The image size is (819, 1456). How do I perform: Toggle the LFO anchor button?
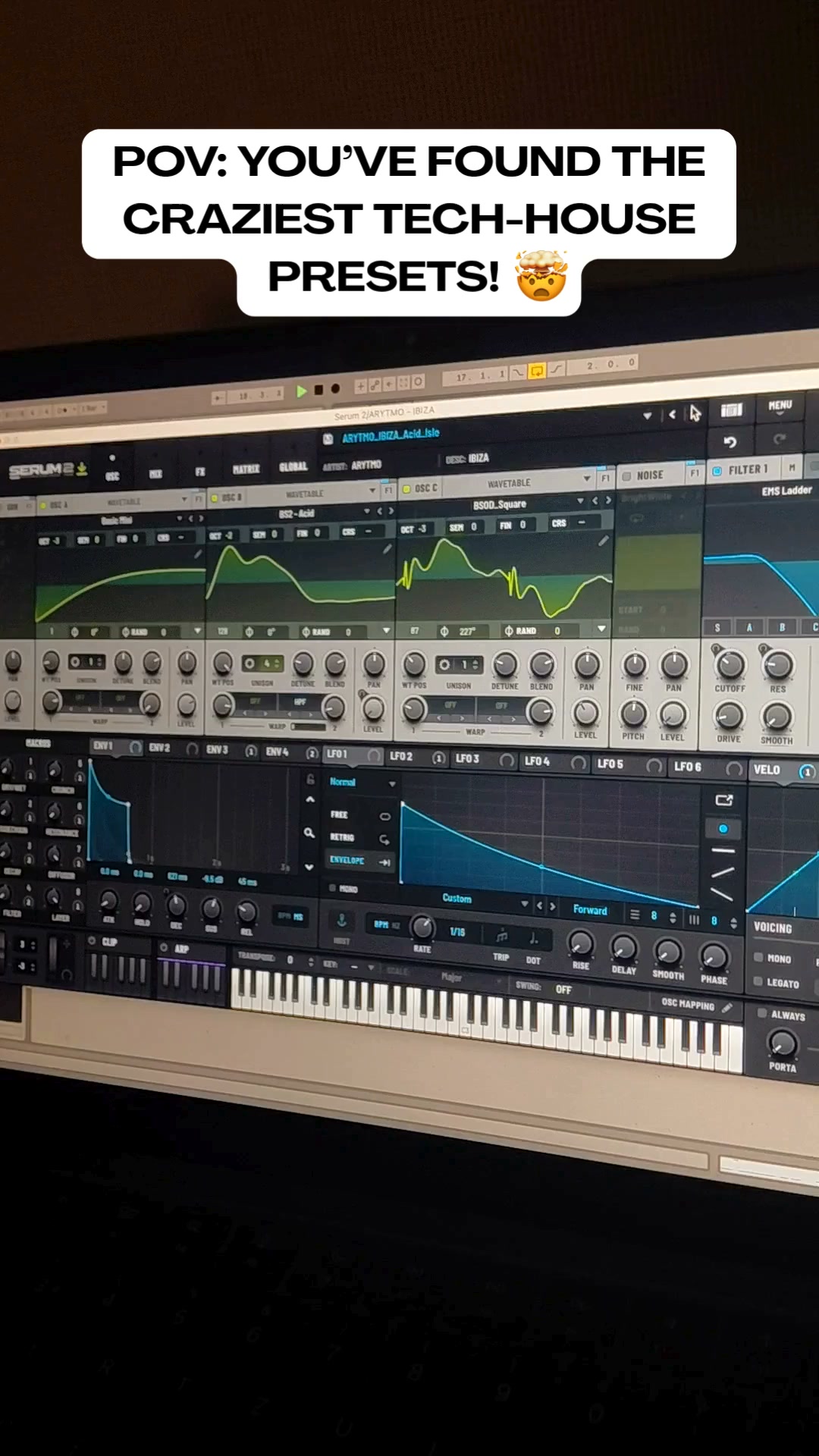(342, 920)
